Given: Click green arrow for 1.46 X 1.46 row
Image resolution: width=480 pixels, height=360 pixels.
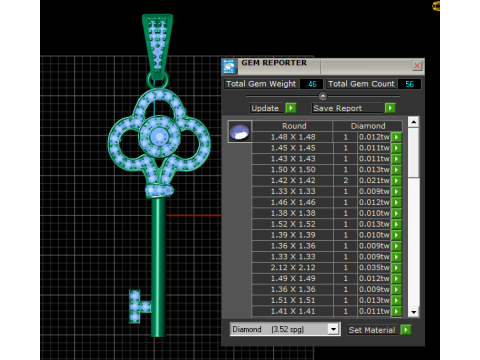Looking at the screenshot, I should (396, 202).
